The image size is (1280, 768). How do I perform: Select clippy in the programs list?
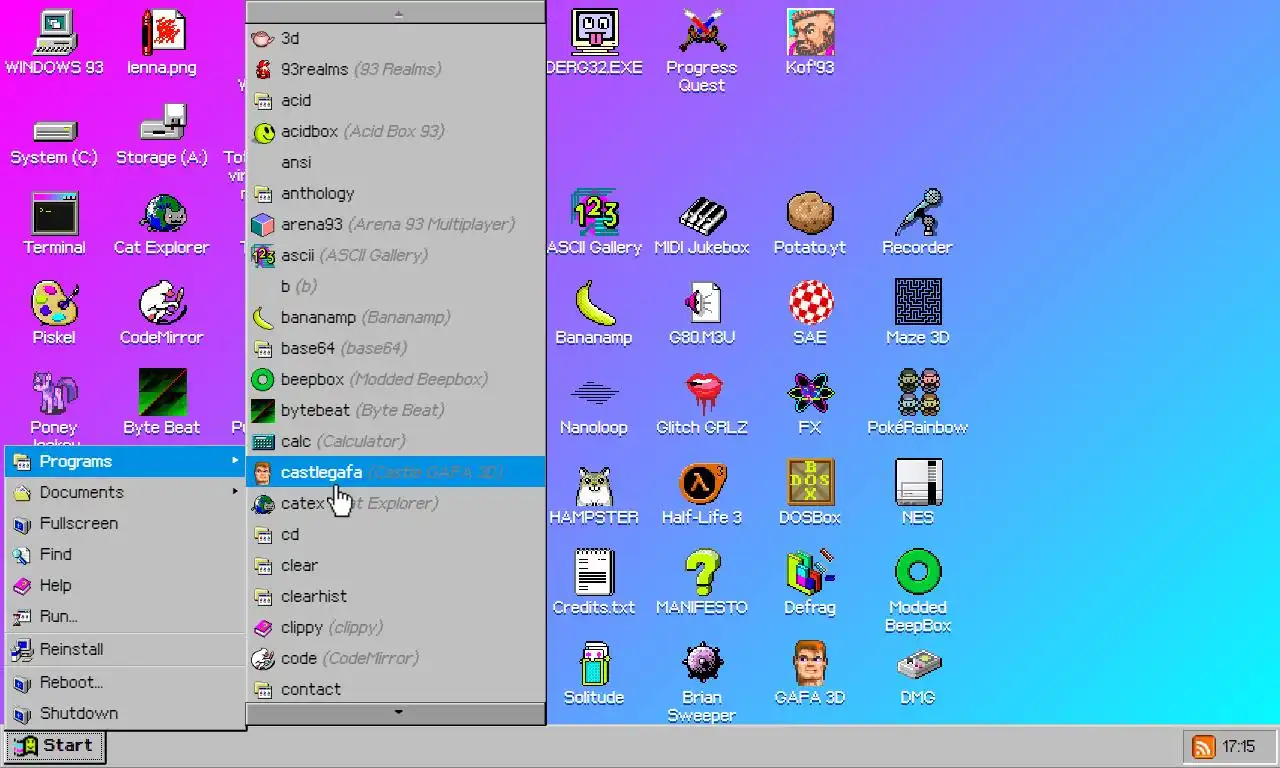click(395, 627)
